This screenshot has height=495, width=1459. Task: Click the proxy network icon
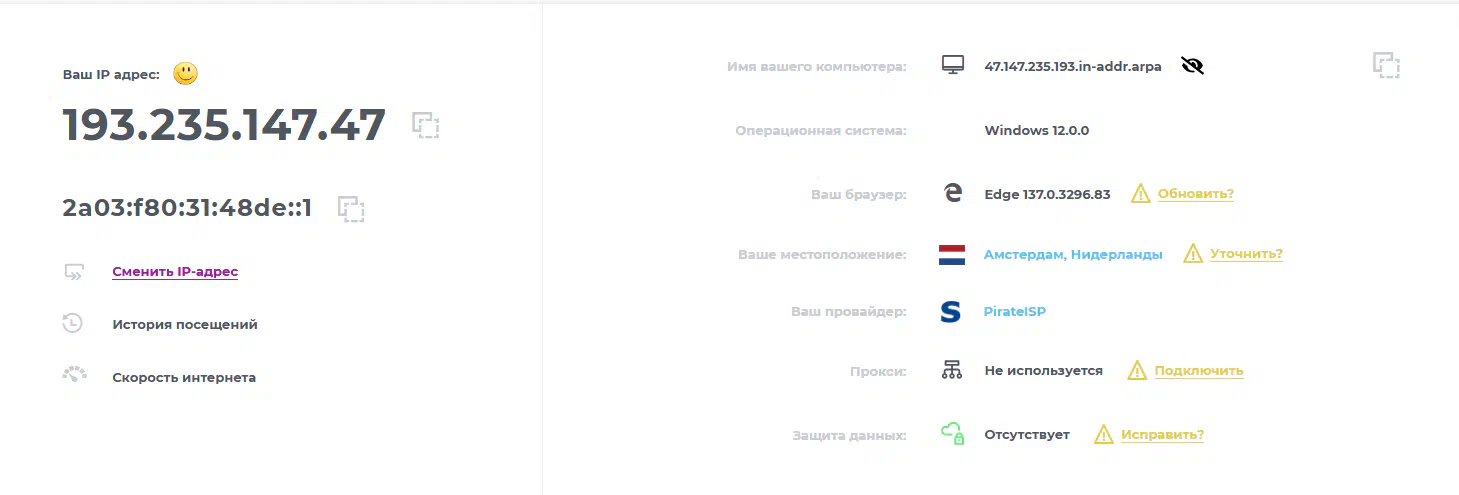[951, 370]
